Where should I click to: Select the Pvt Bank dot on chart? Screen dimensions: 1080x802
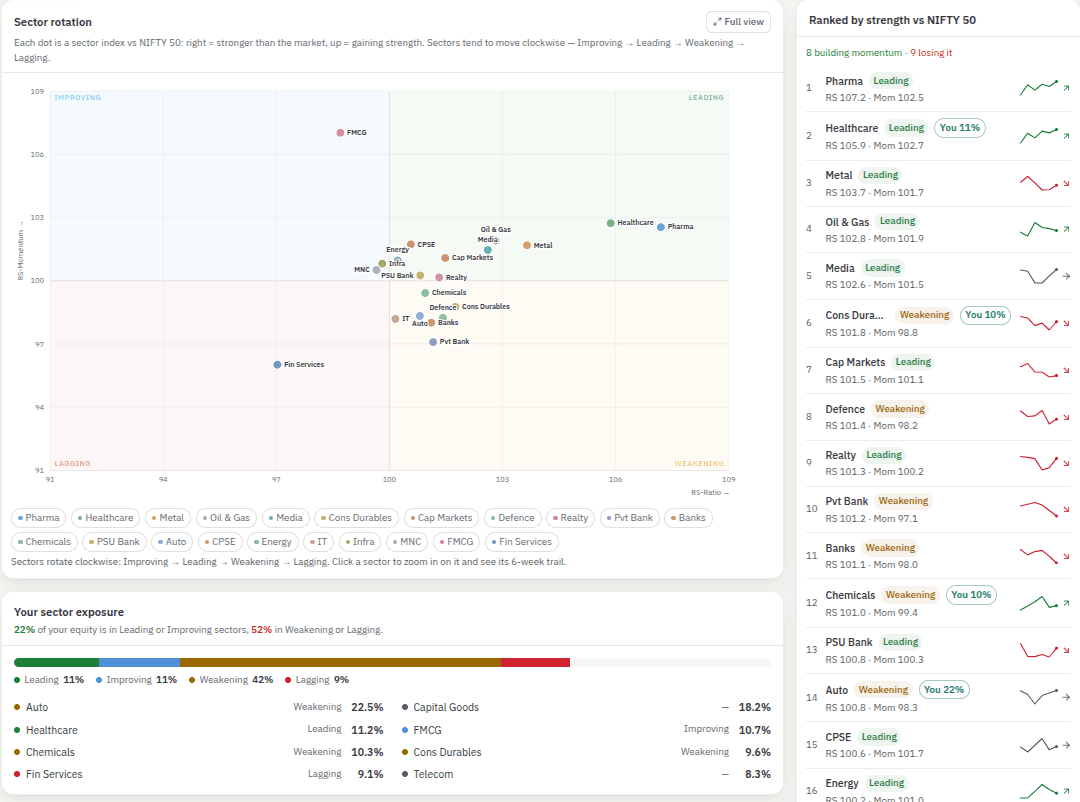click(433, 342)
